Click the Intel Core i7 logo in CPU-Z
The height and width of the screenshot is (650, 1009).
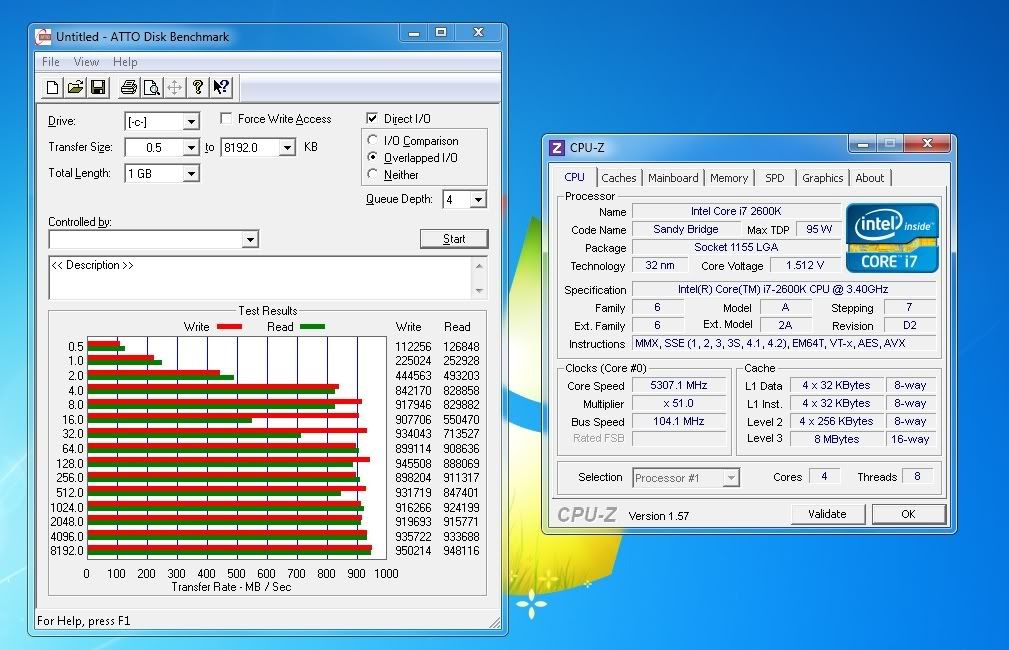click(892, 238)
